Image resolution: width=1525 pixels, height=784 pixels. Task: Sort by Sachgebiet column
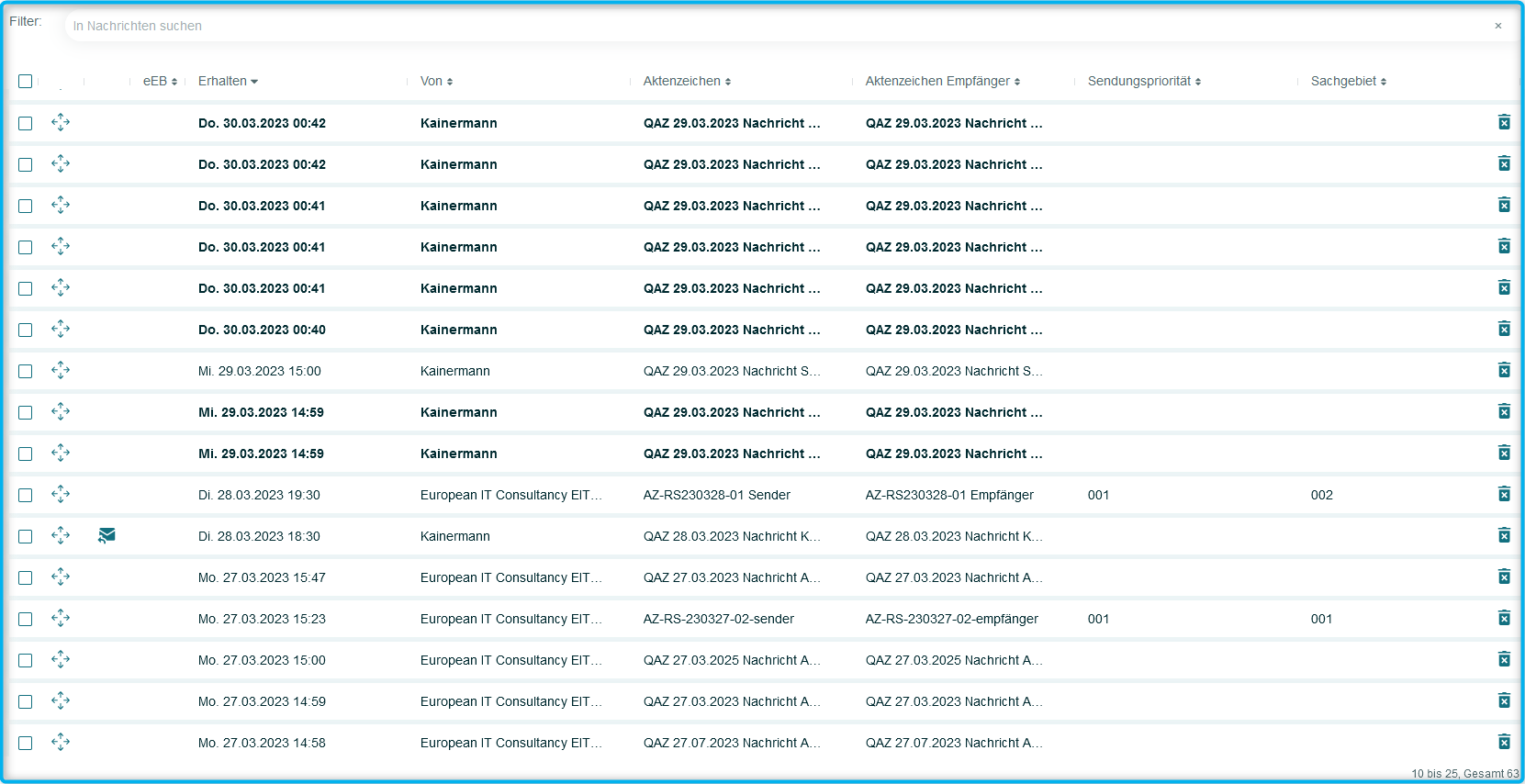tap(1349, 81)
